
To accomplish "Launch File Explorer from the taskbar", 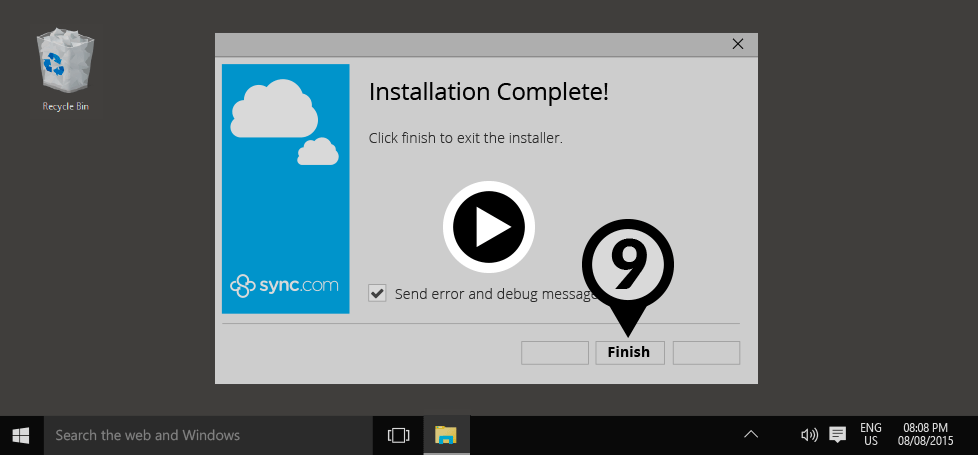I will click(x=446, y=435).
